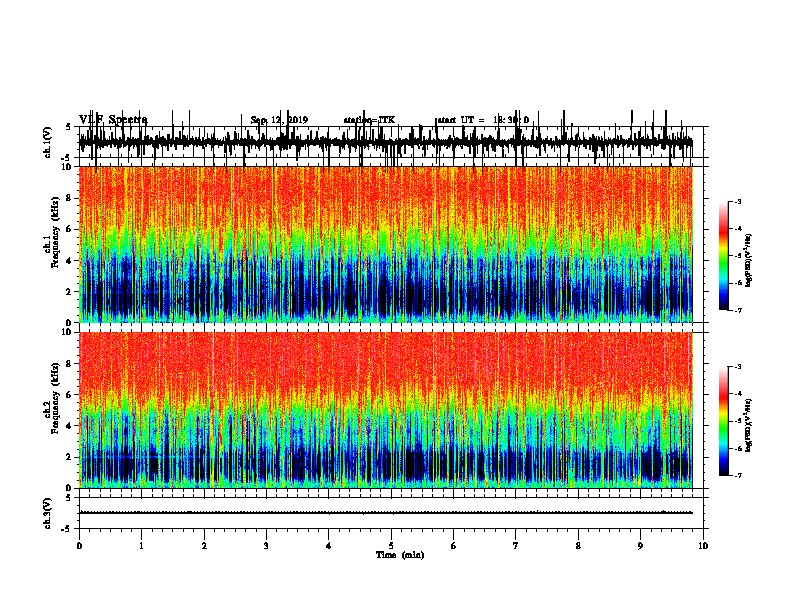Viewport: 792px width, 612px height.
Task: Select the start UT time label
Action: coord(483,120)
